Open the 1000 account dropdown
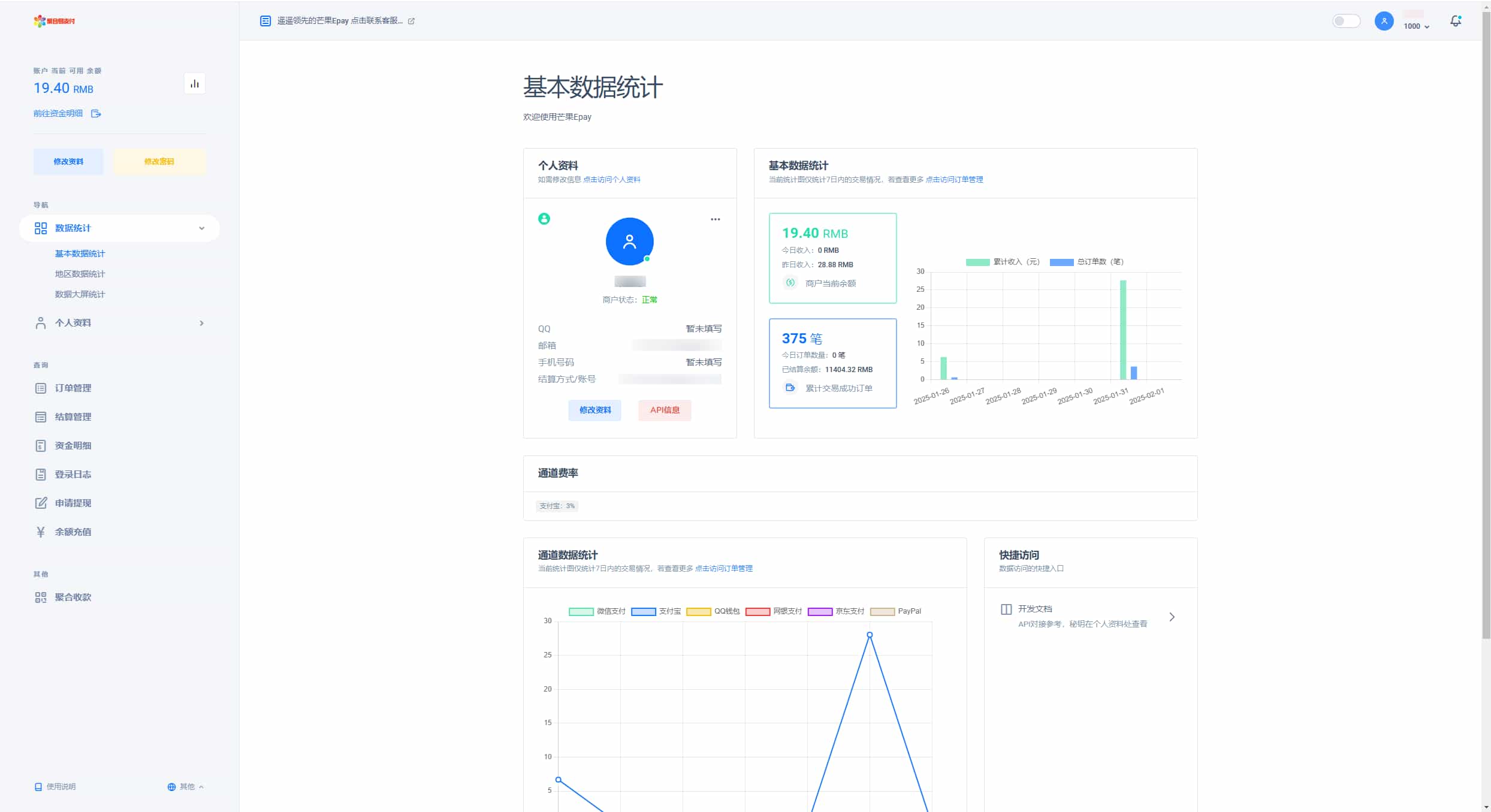1491x812 pixels. pyautogui.click(x=1416, y=26)
